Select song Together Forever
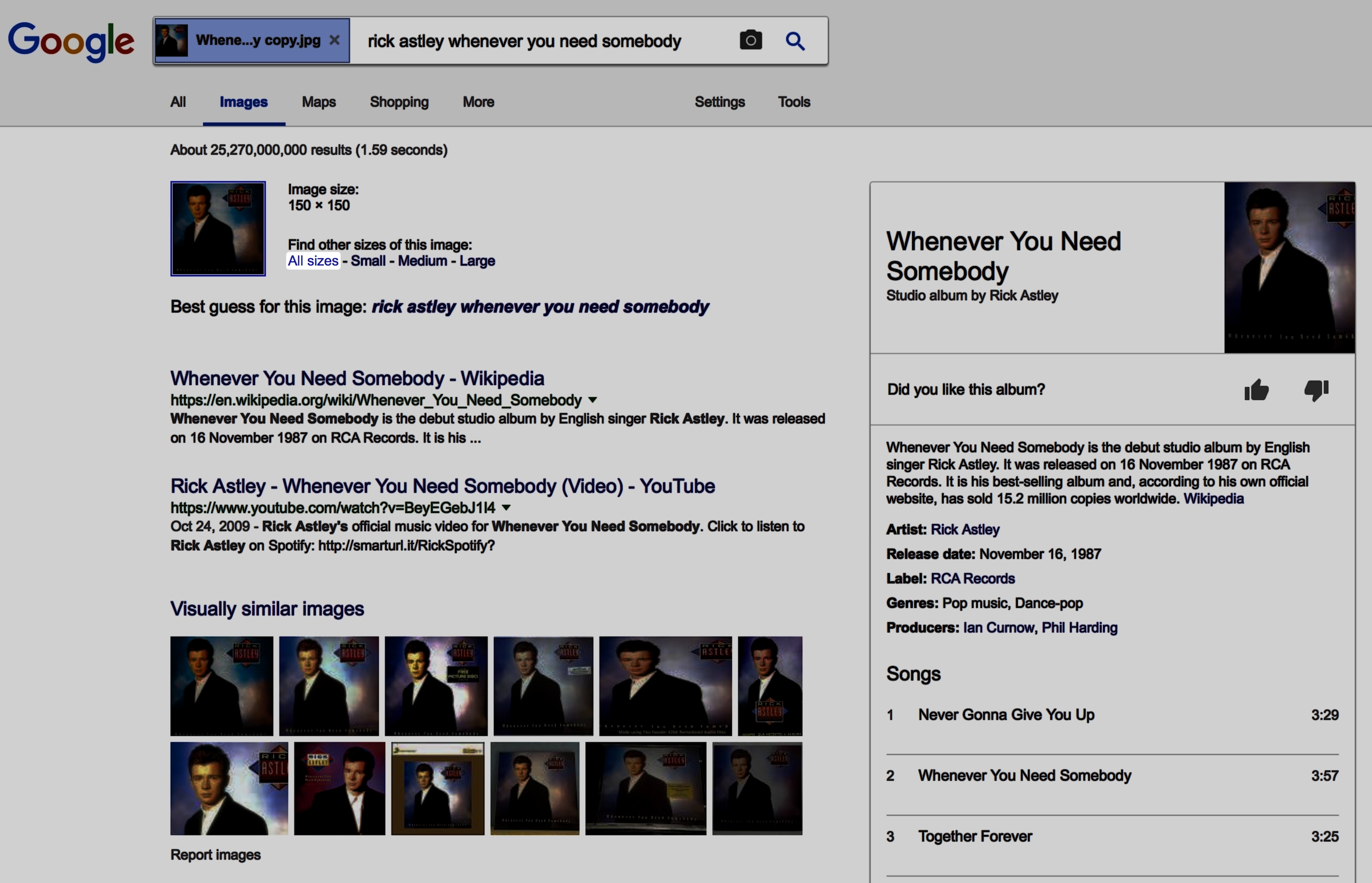 pyautogui.click(x=1112, y=837)
